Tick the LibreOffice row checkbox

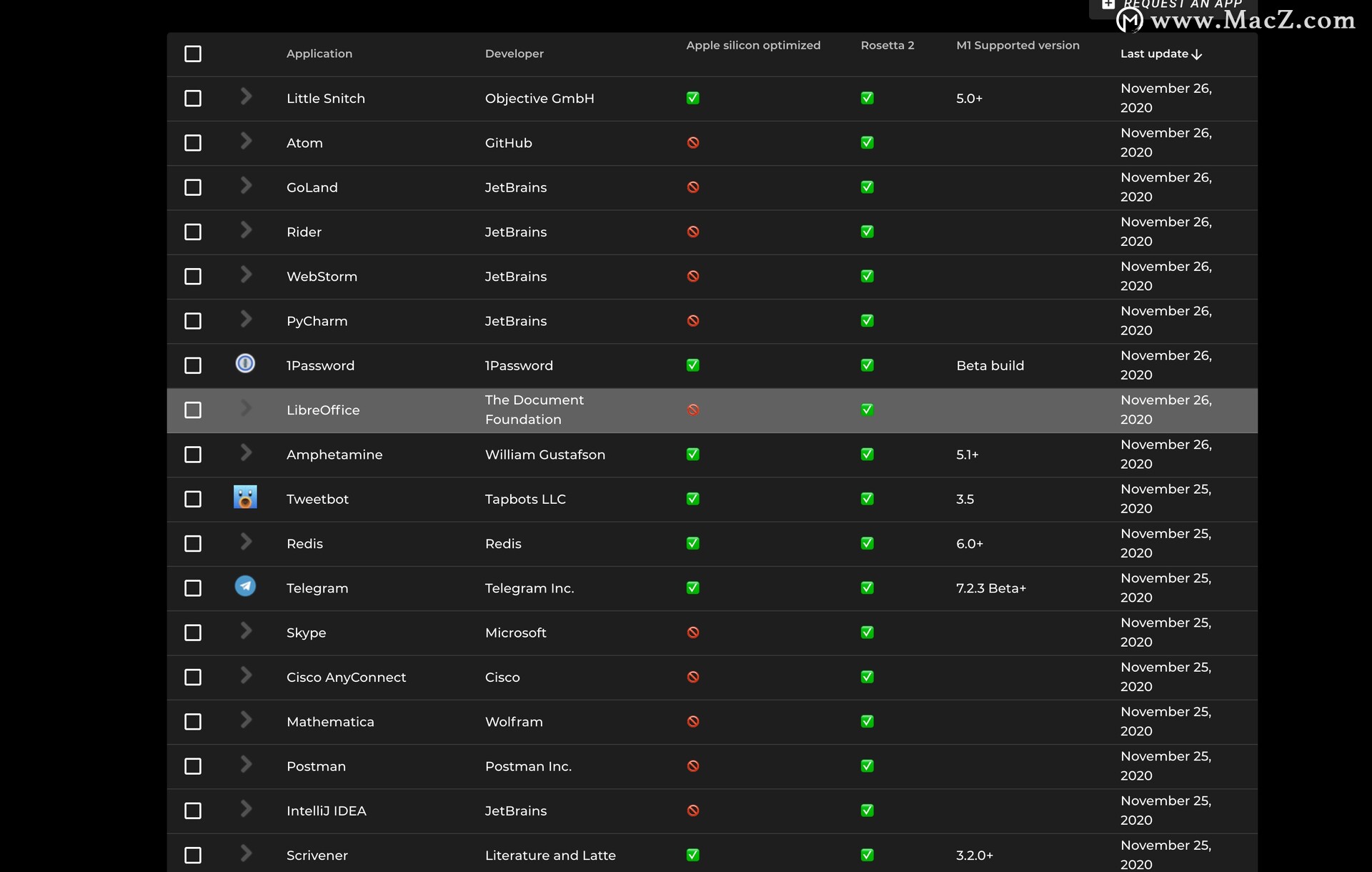click(193, 410)
